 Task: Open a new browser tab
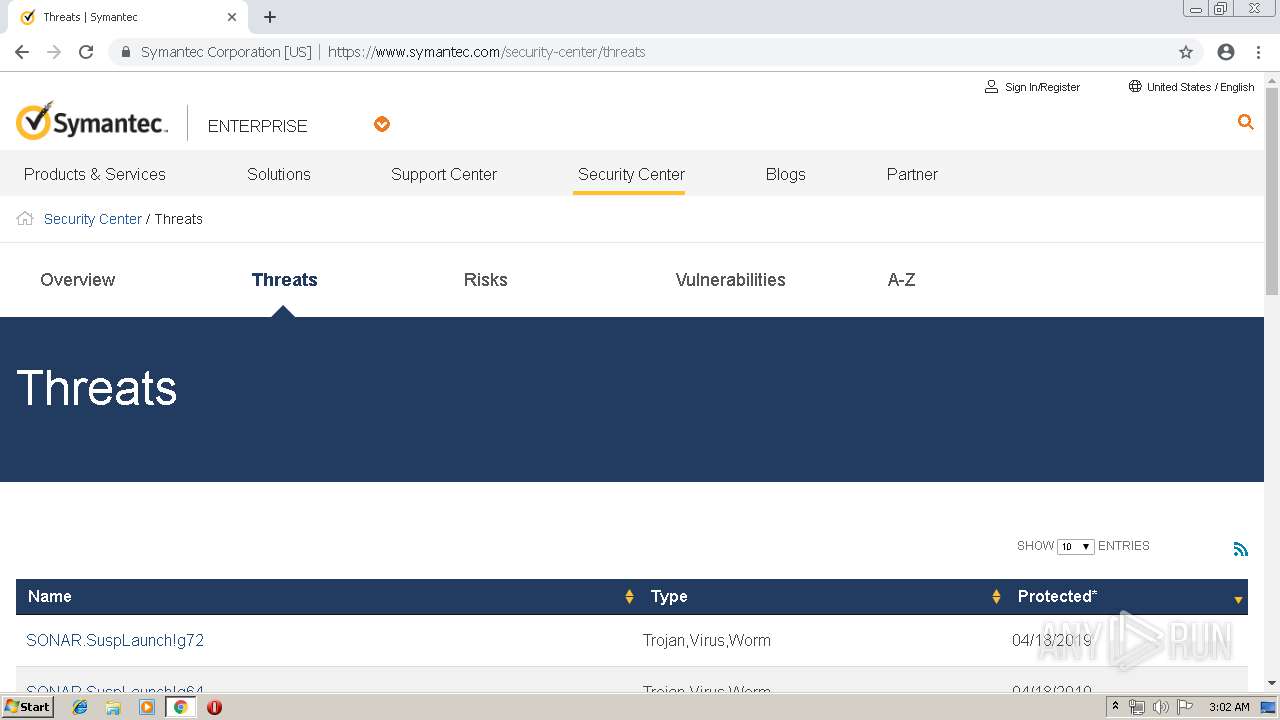click(x=270, y=17)
